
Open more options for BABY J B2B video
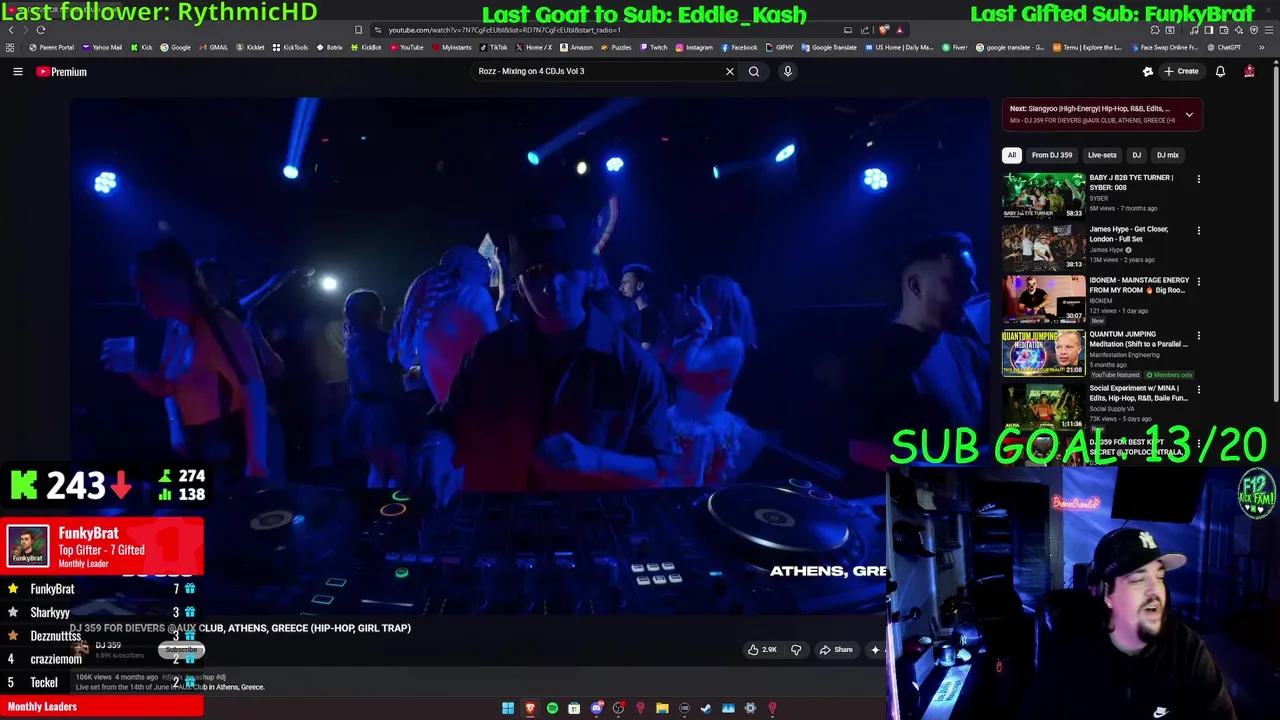[x=1198, y=180]
